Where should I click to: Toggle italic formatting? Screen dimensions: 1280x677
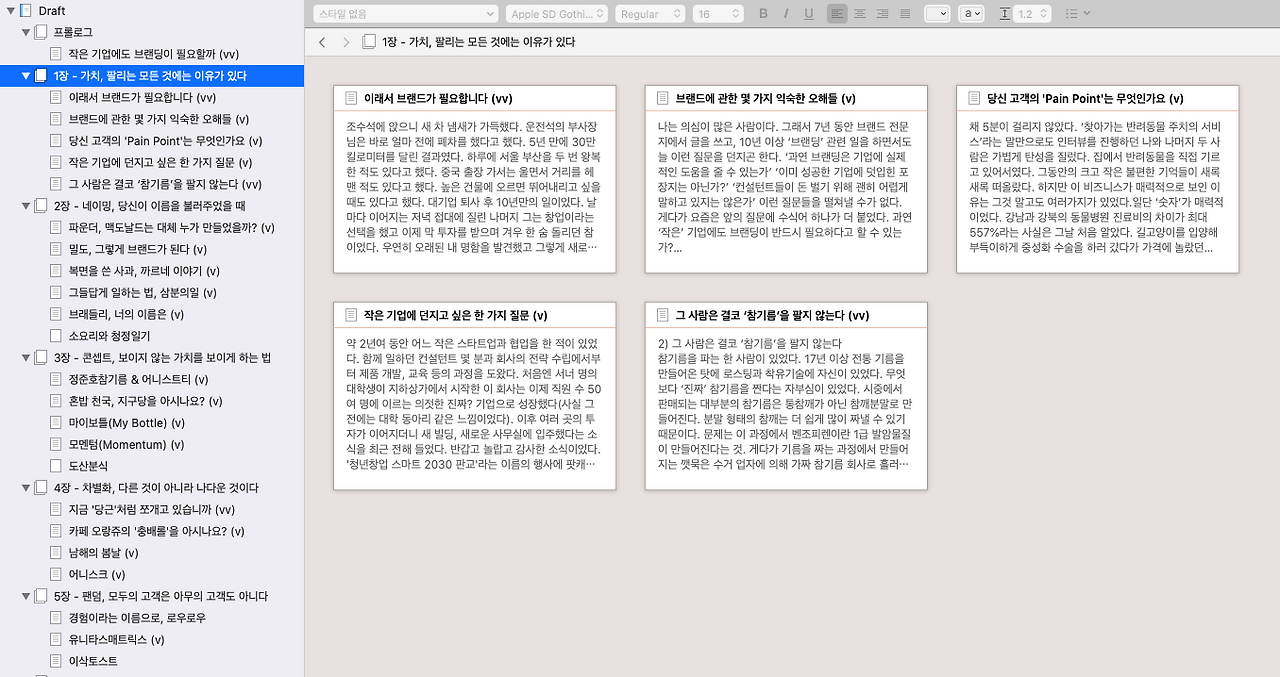(x=787, y=13)
